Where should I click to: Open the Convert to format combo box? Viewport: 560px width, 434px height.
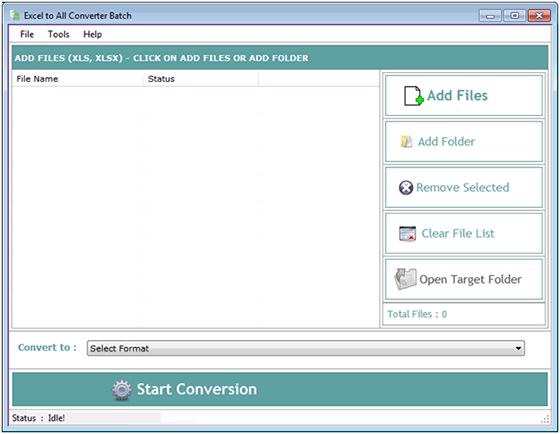(x=306, y=348)
